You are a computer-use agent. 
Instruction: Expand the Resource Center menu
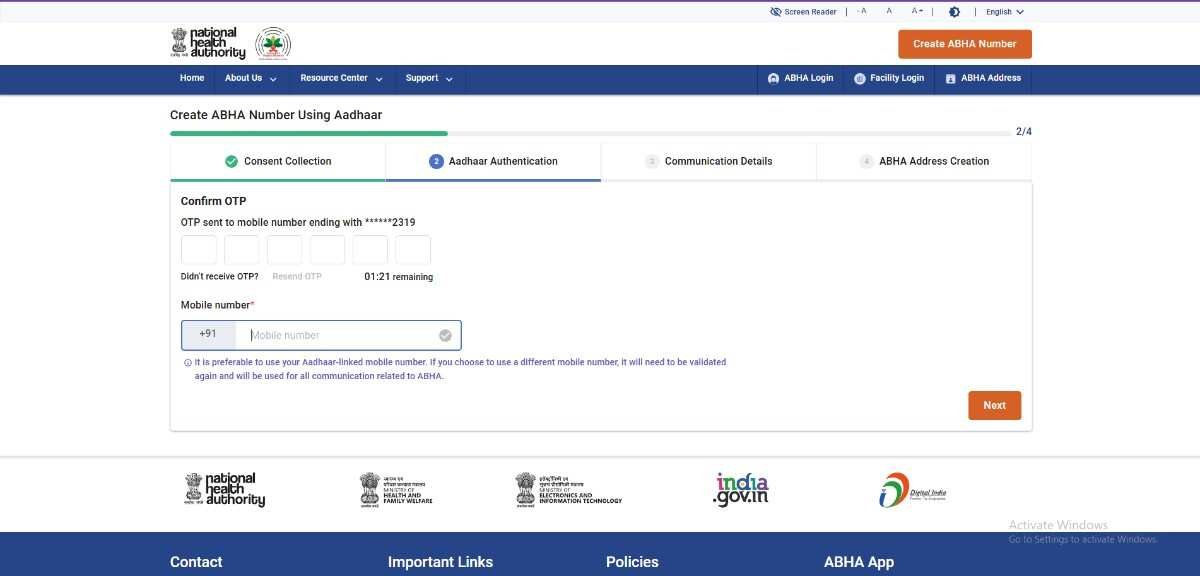(341, 78)
